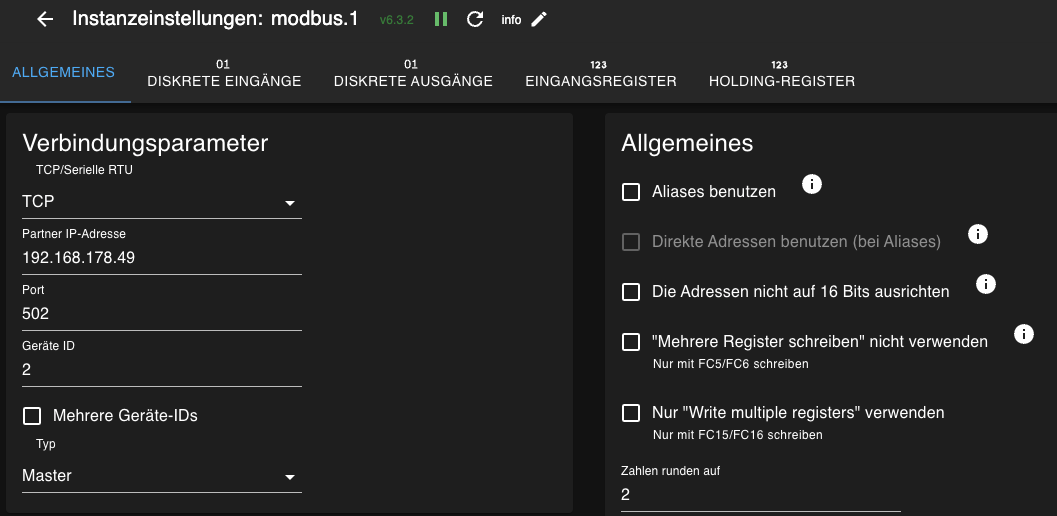Image resolution: width=1057 pixels, height=516 pixels.
Task: Show info for Aliases benutzen
Action: (x=812, y=184)
